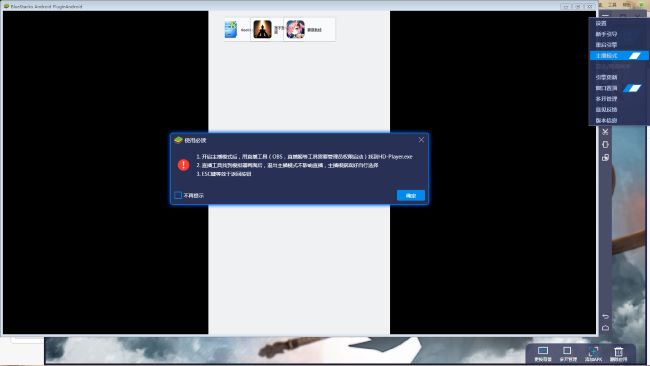Toggle the 主播模式 switch in the menu

[x=634, y=56]
